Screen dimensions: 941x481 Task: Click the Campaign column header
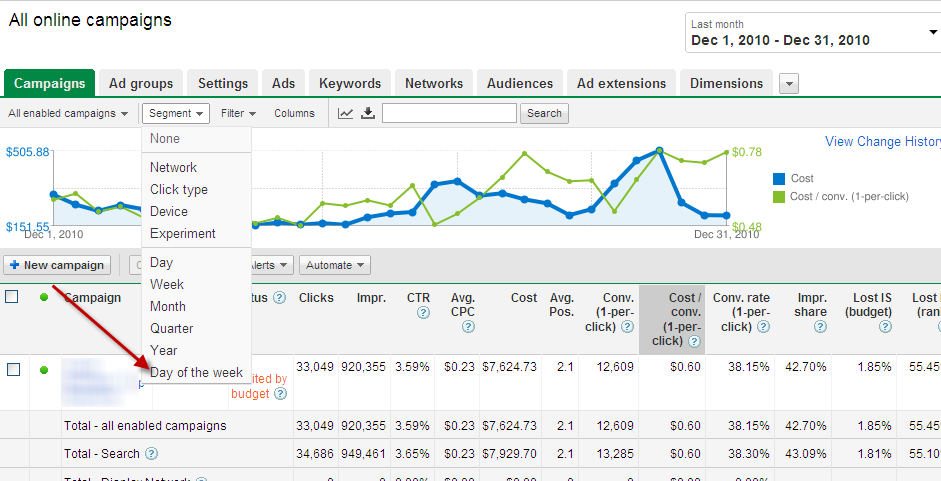click(x=92, y=298)
